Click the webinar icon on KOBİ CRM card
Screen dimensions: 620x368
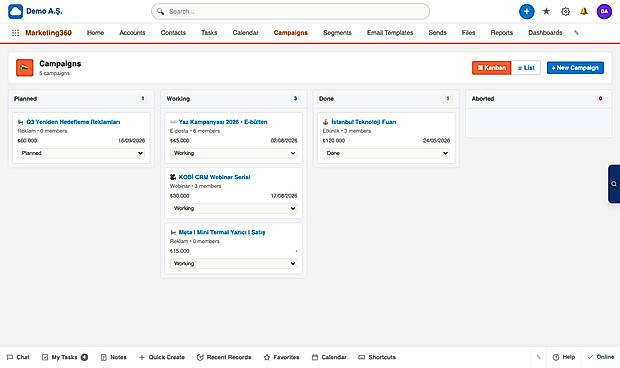(x=173, y=177)
